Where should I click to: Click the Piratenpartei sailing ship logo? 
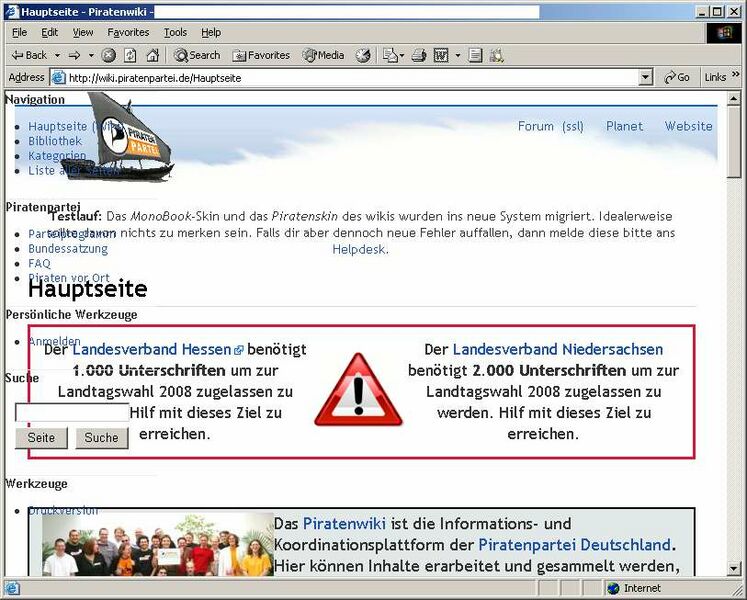tap(118, 137)
